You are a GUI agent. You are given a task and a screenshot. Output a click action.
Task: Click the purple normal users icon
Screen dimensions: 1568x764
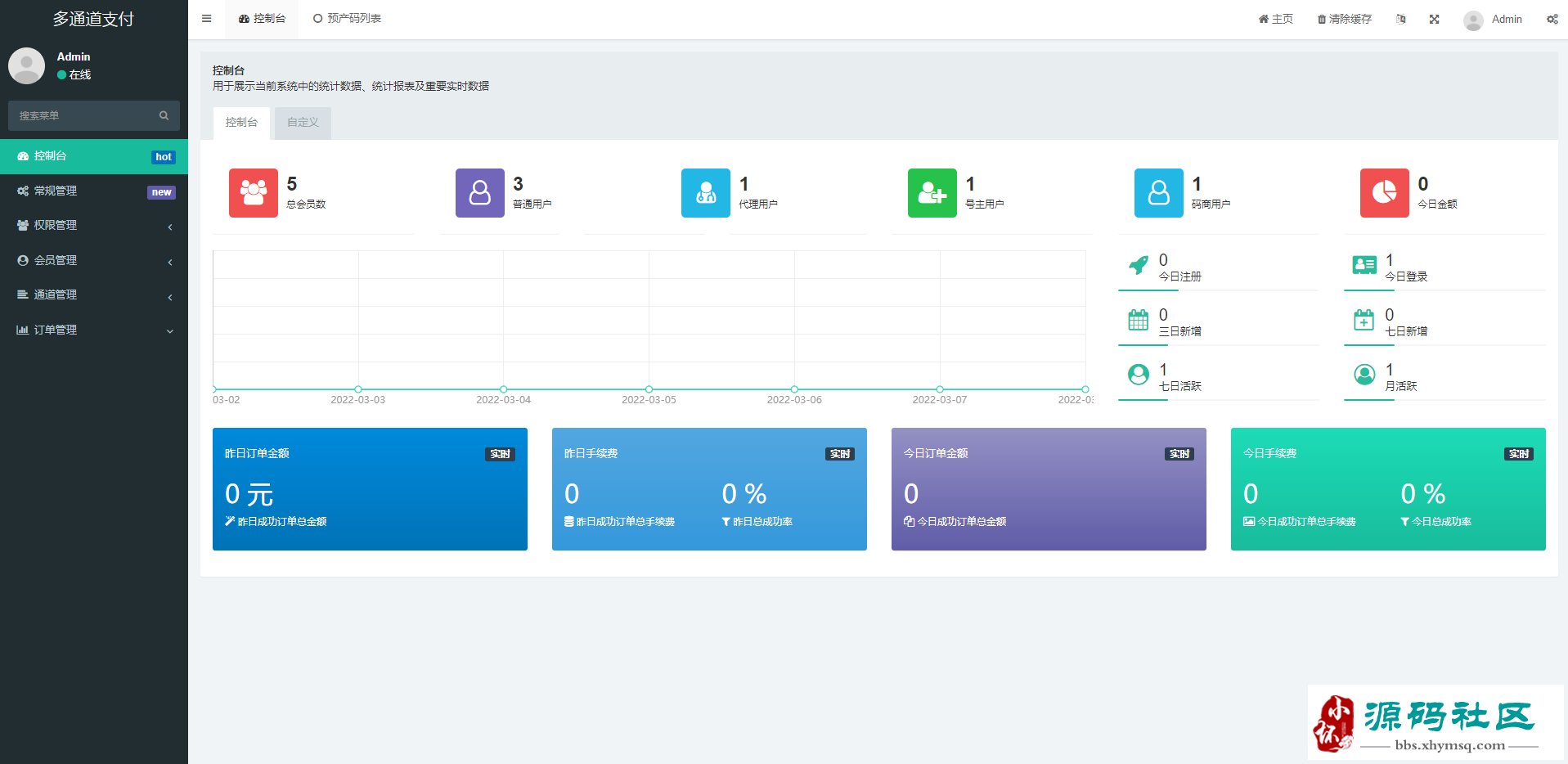click(479, 193)
